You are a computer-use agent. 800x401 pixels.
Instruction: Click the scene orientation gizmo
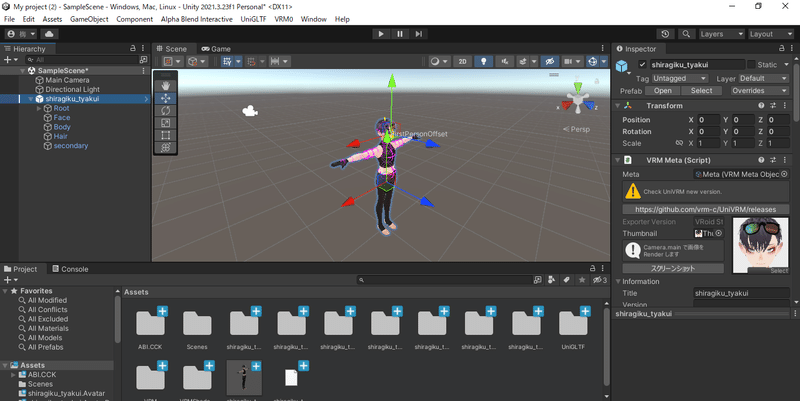point(578,97)
